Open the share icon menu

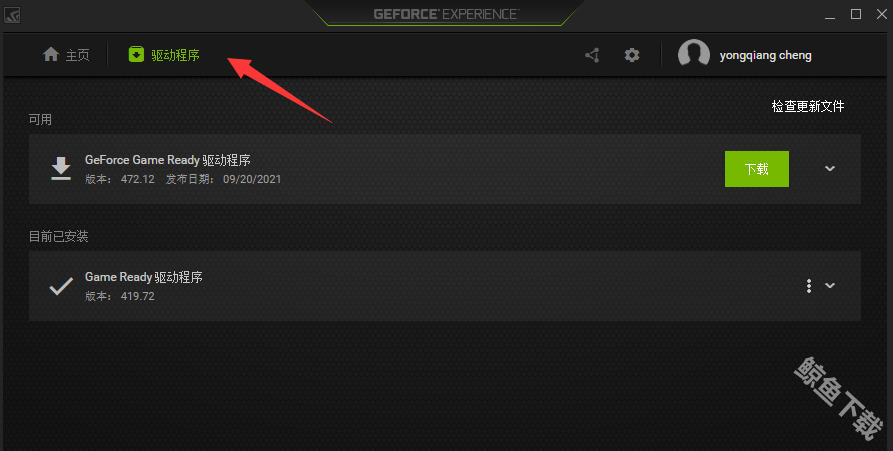592,55
